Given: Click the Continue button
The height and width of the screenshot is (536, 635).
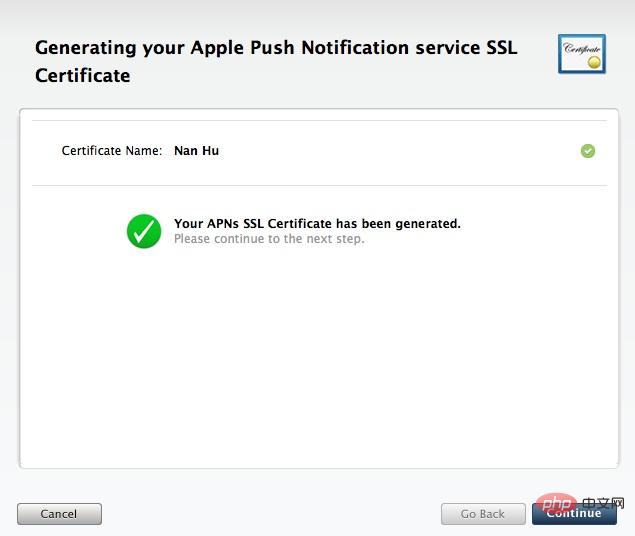Looking at the screenshot, I should pos(574,514).
